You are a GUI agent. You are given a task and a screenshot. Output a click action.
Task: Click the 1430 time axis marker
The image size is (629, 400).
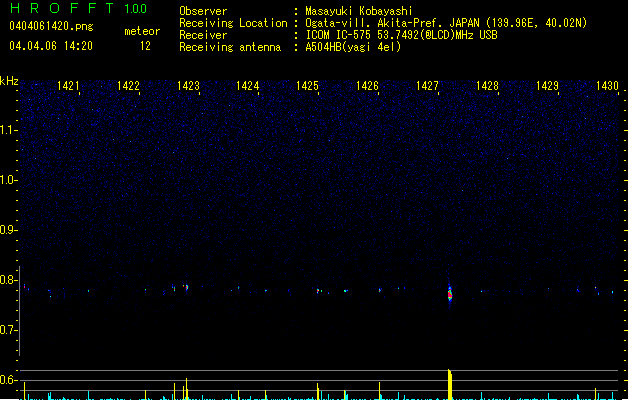607,86
